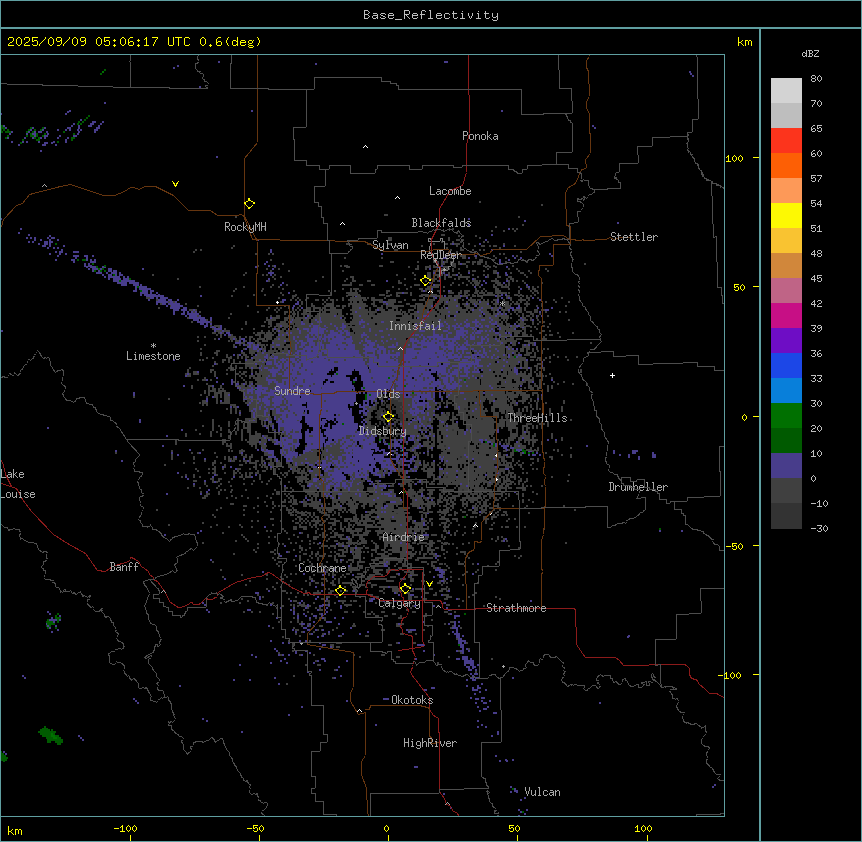
Task: Click the legend value 42
Action: click(816, 303)
